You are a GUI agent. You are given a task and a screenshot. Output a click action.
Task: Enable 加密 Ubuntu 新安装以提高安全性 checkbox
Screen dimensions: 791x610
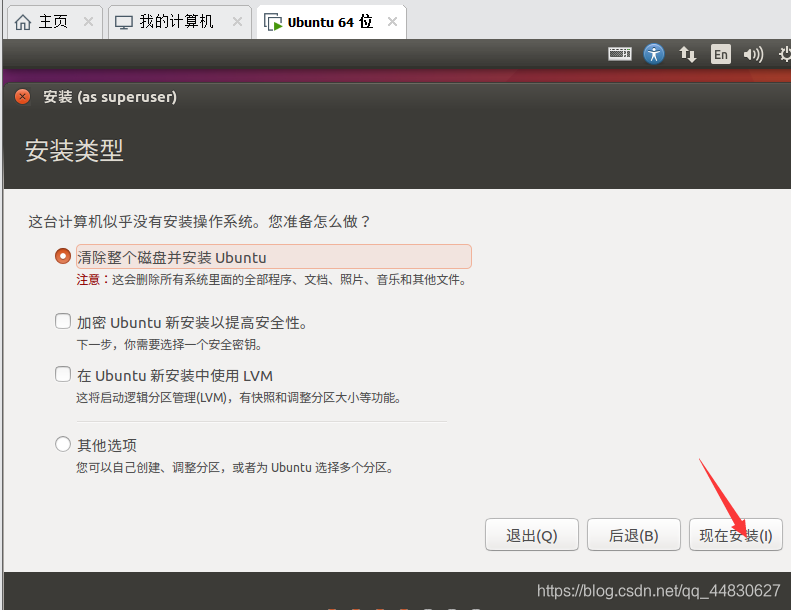point(63,321)
